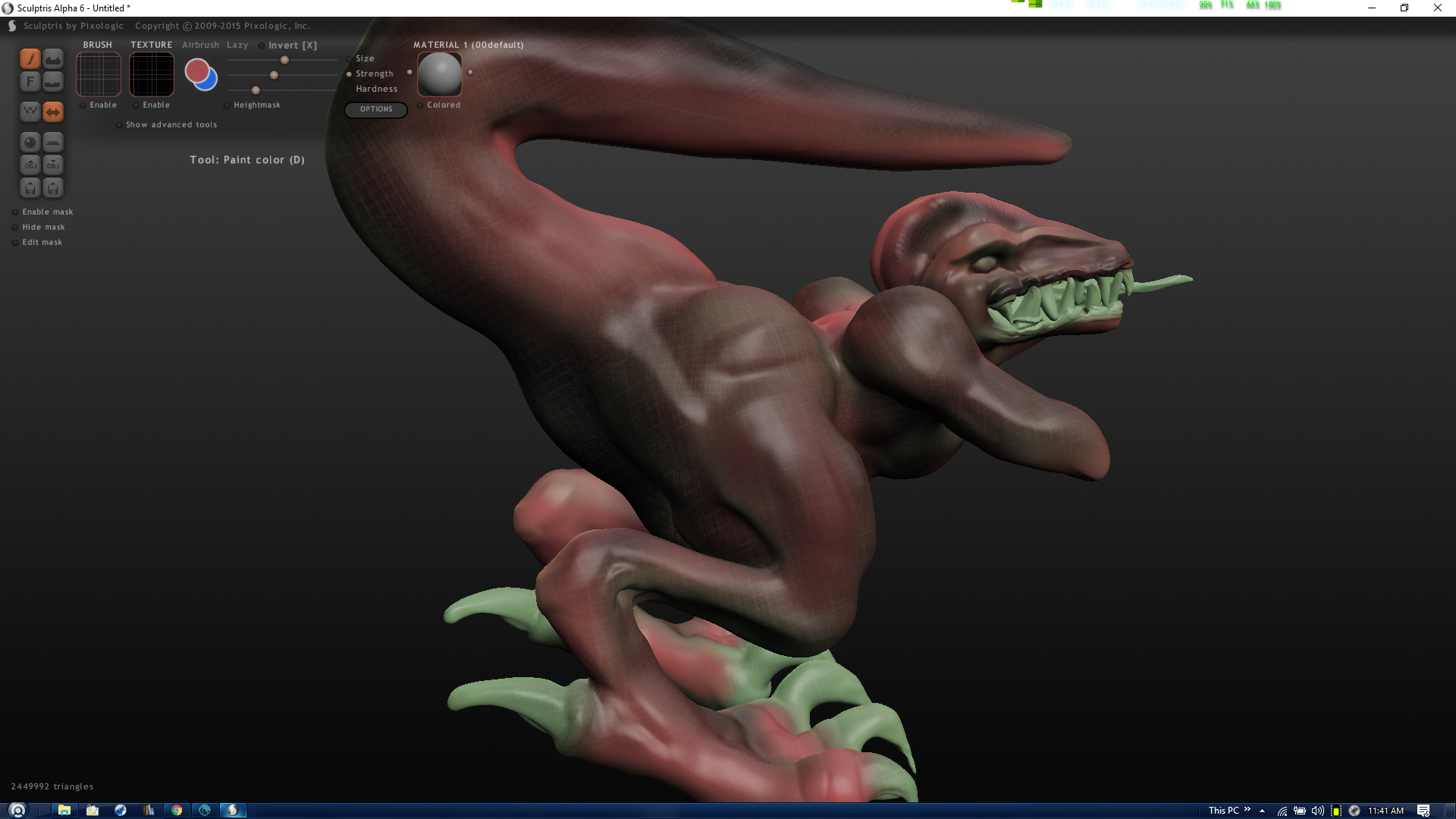Screen dimensions: 1456x819
Task: Click the new plane icon
Action: pyautogui.click(x=53, y=142)
